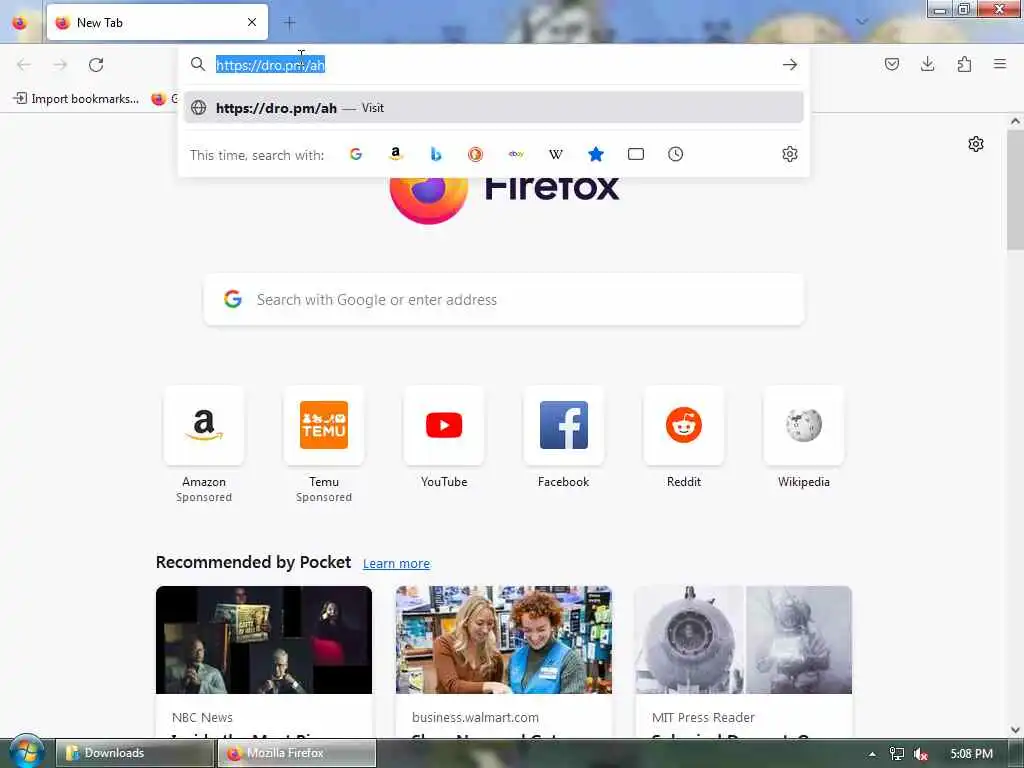Viewport: 1024px width, 768px height.
Task: Open the list all tabs chevron
Action: 862,22
